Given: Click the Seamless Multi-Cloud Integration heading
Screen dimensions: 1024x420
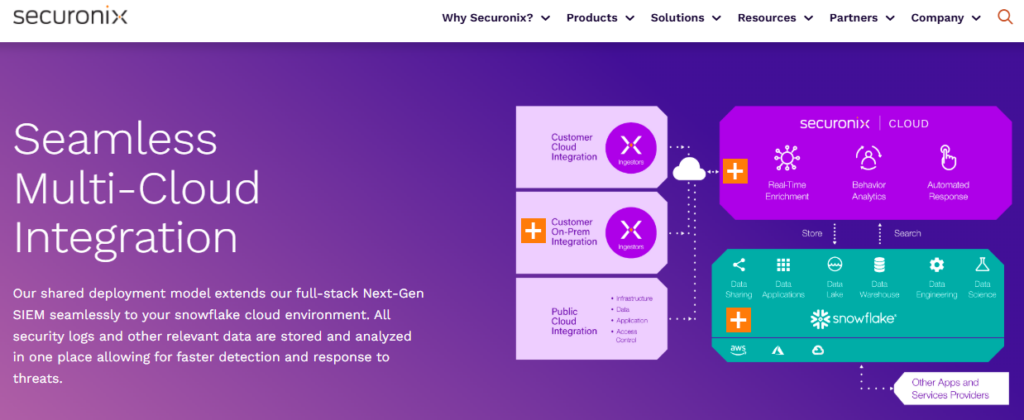Looking at the screenshot, I should point(136,189).
